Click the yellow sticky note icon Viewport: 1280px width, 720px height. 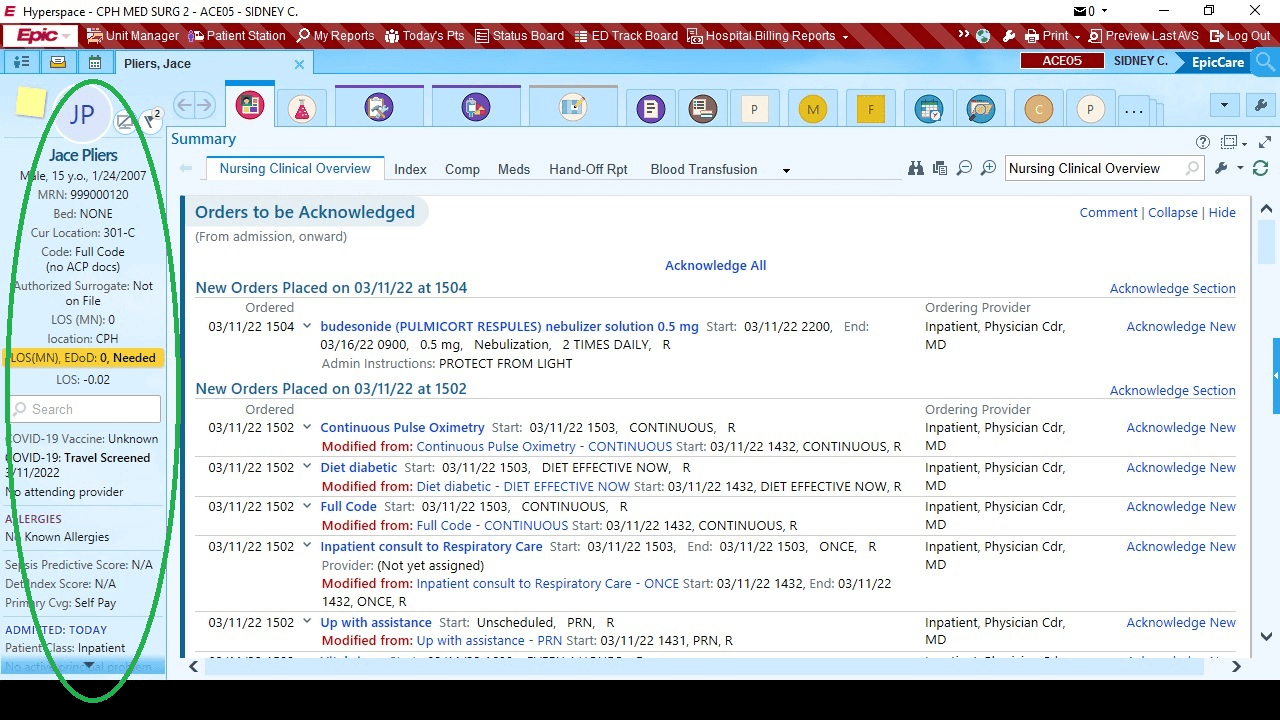click(31, 103)
